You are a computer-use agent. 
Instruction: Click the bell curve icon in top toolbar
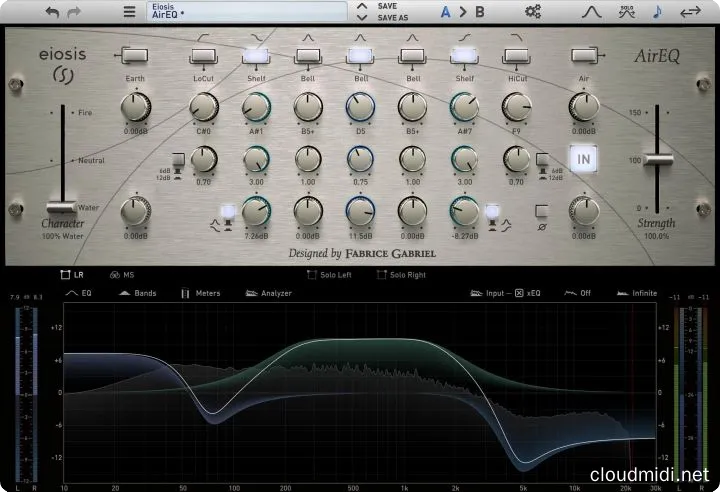(x=592, y=12)
